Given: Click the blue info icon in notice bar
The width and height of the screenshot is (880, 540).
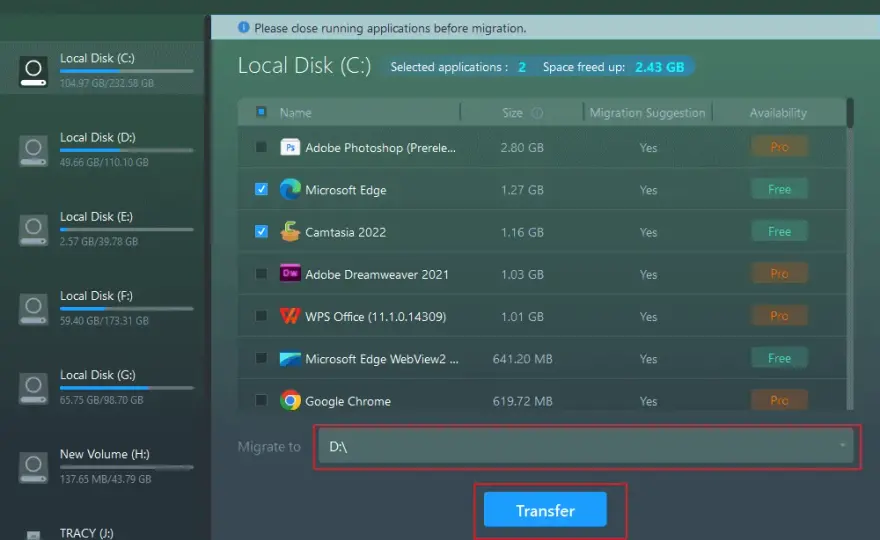Looking at the screenshot, I should point(243,27).
